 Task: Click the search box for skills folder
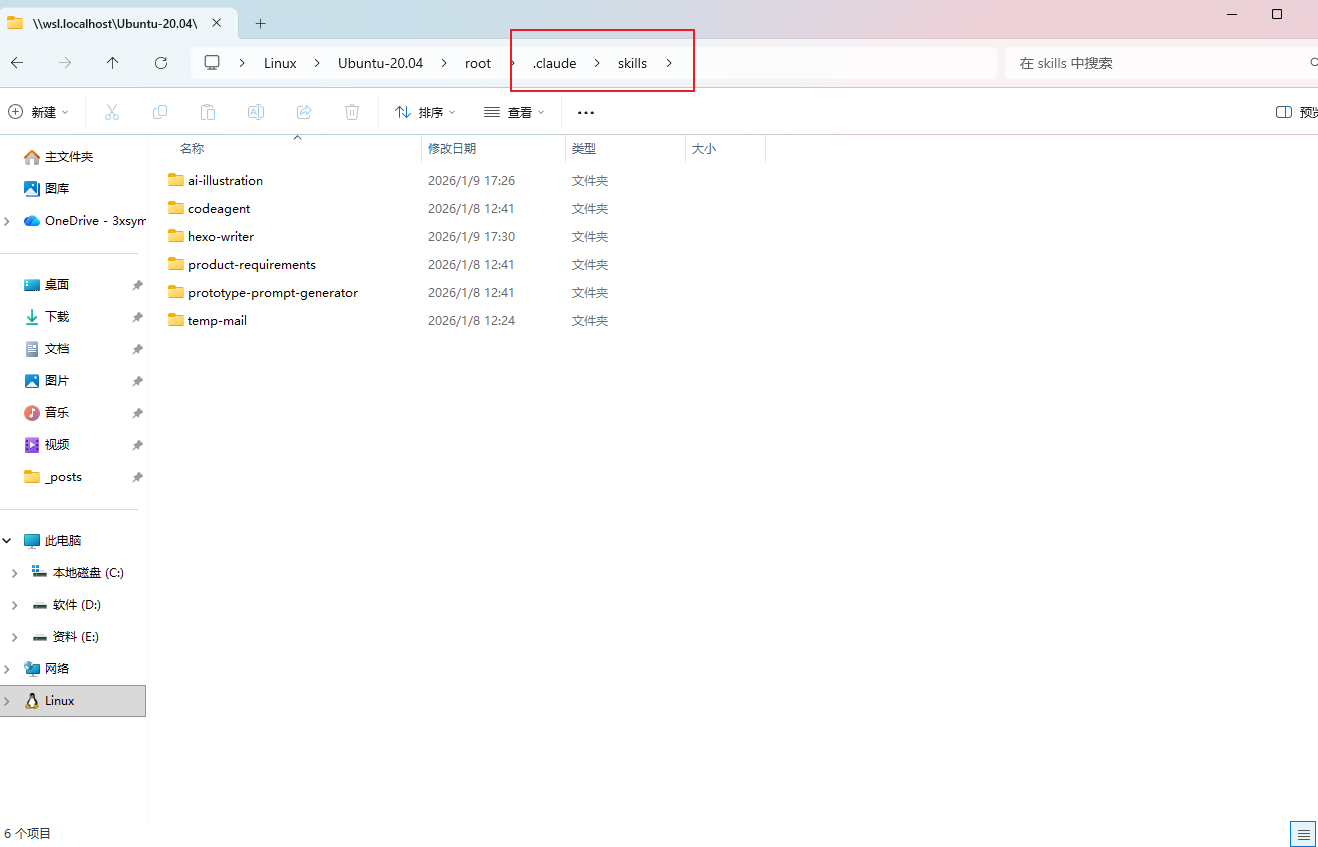1150,63
